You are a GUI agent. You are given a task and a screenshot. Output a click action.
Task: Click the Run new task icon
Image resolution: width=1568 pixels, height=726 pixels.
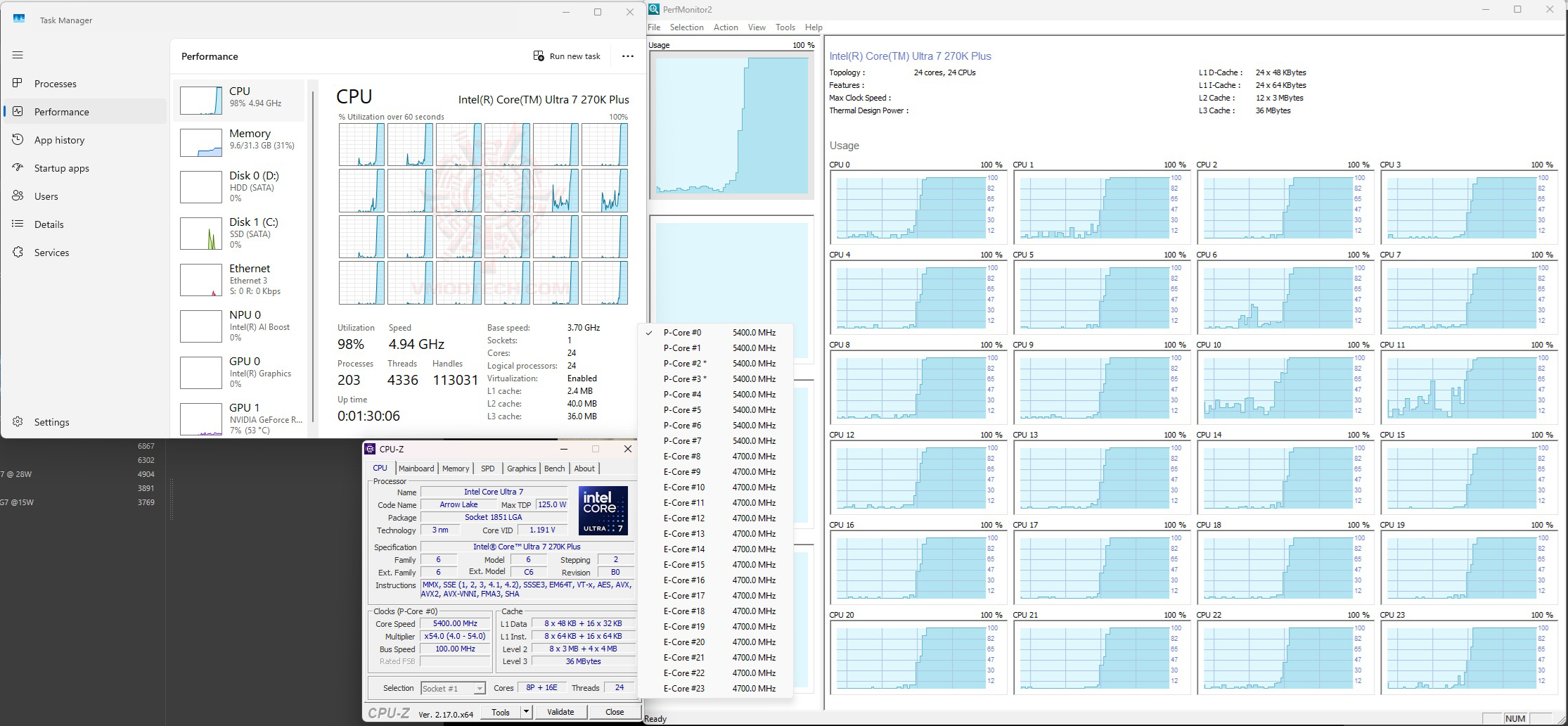(539, 56)
